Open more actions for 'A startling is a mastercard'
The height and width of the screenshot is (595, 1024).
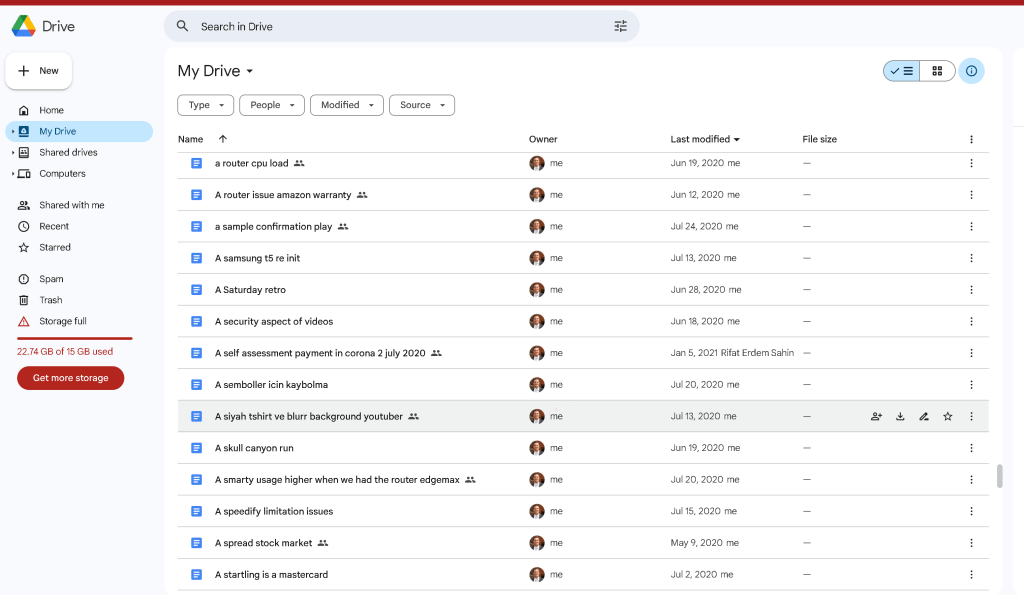(x=971, y=575)
